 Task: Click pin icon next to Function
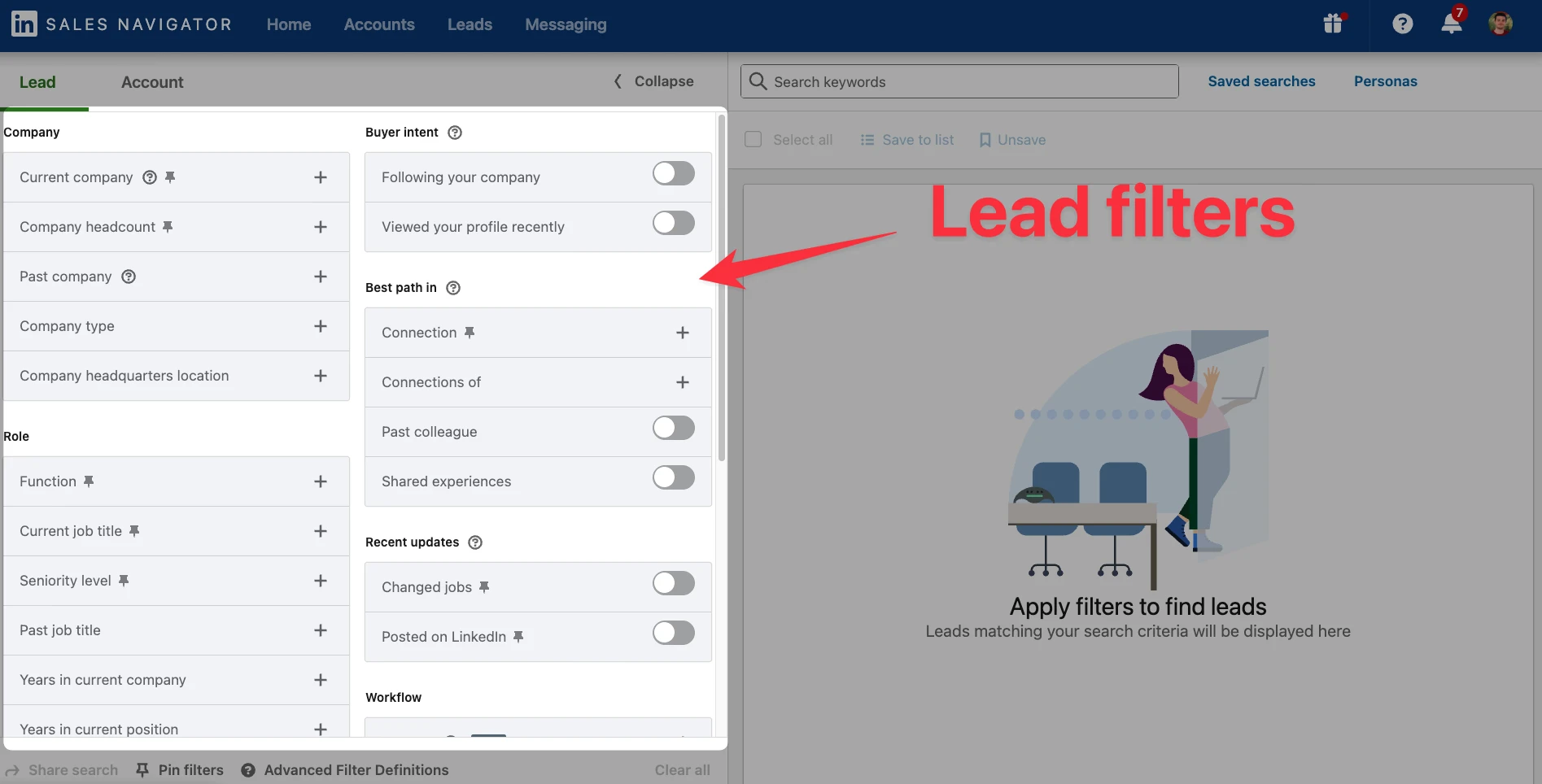89,481
